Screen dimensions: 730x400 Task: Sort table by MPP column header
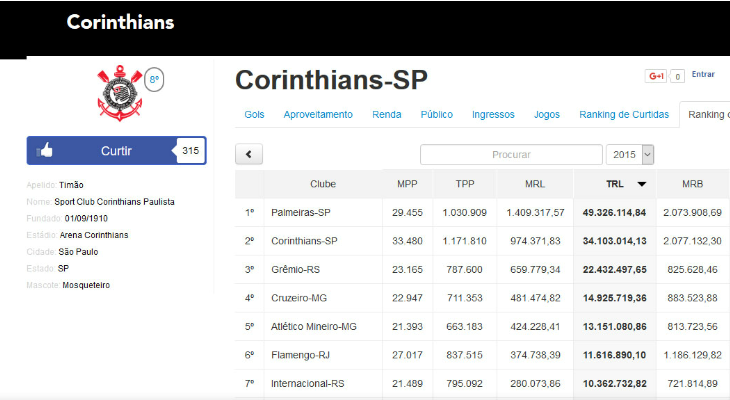[407, 184]
